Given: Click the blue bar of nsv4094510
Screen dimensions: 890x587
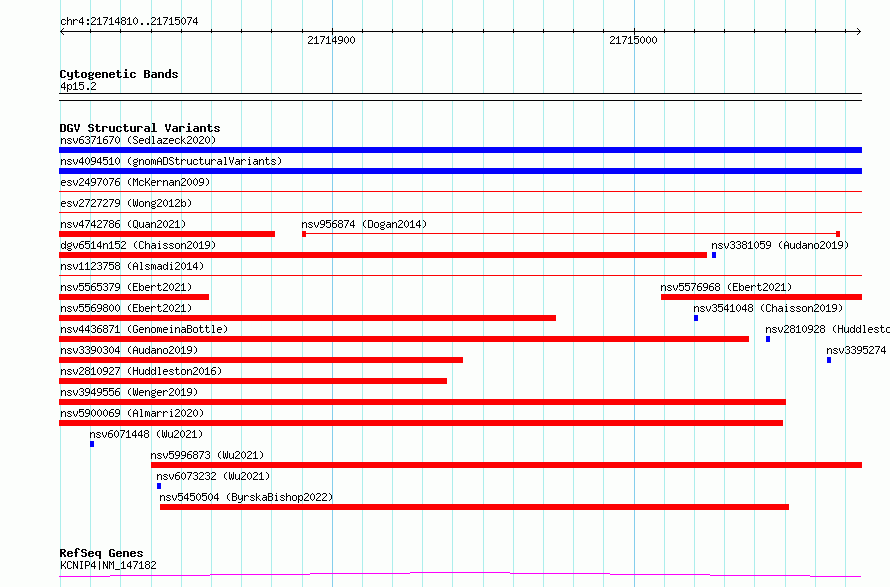Looking at the screenshot, I should [x=460, y=171].
